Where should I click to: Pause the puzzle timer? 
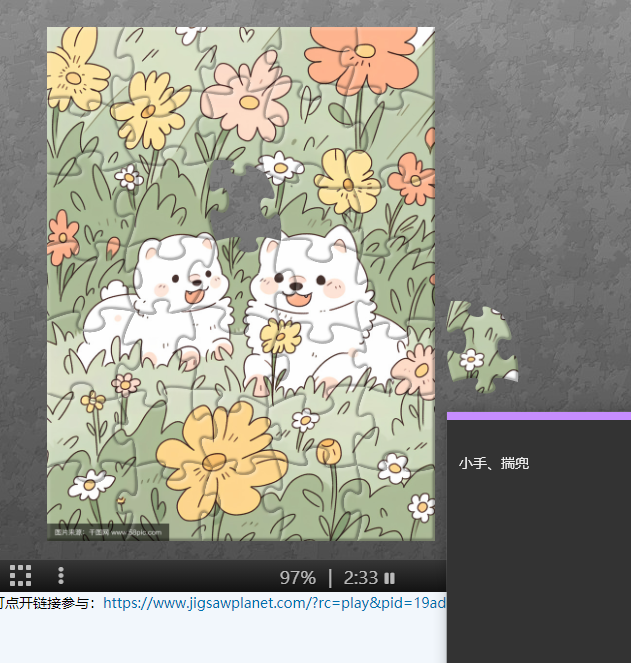[389, 578]
